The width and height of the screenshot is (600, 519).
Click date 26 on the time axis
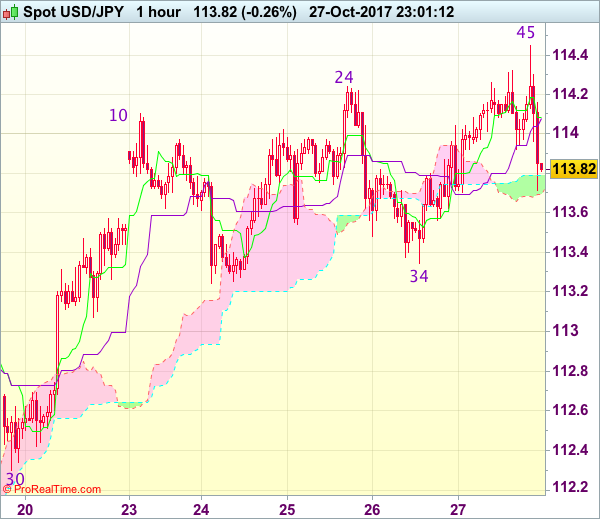pos(372,510)
